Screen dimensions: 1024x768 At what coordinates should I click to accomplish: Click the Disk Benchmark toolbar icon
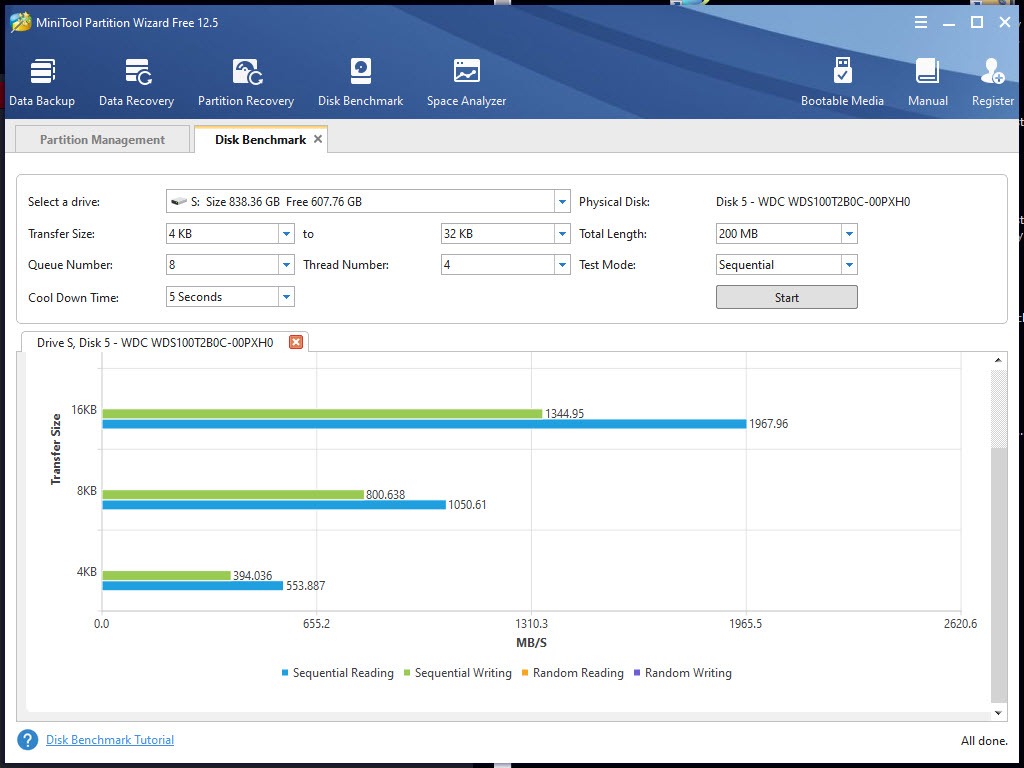(x=360, y=82)
